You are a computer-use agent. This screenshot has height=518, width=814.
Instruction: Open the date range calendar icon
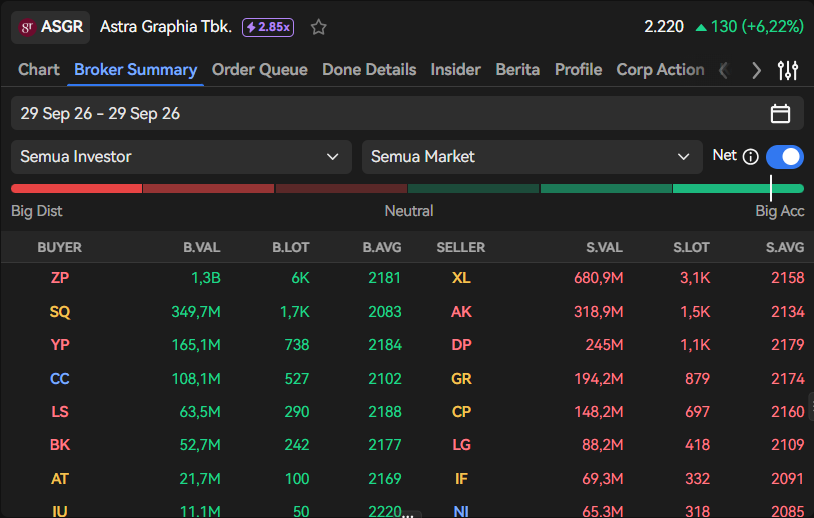780,113
